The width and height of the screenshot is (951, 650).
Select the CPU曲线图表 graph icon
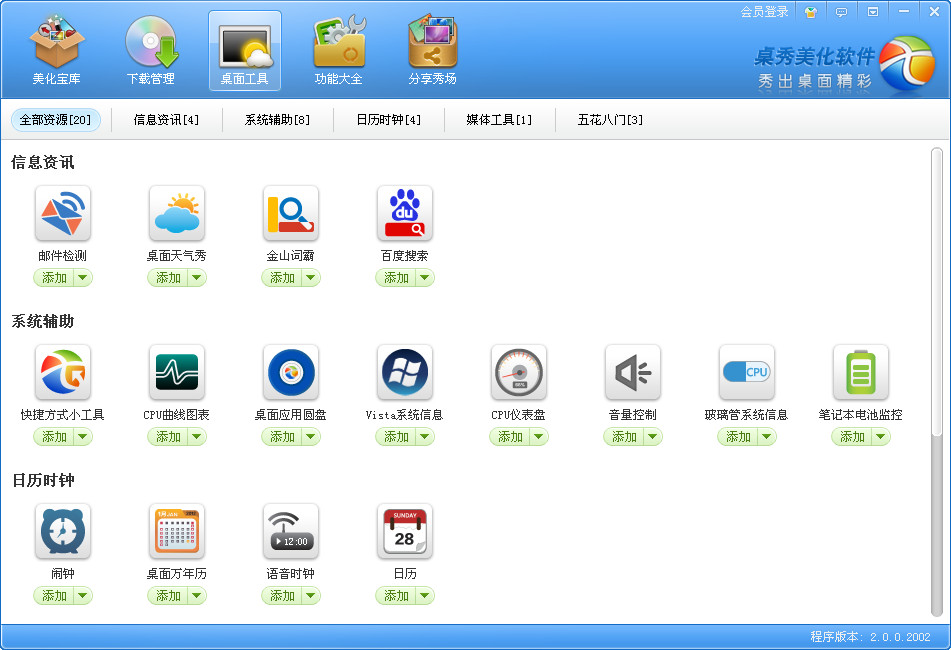pyautogui.click(x=176, y=372)
